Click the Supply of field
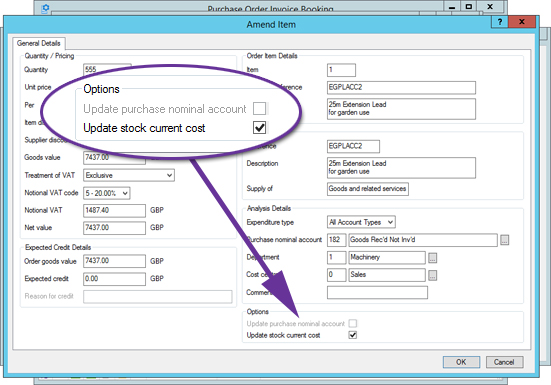The width and height of the screenshot is (551, 385). [368, 189]
